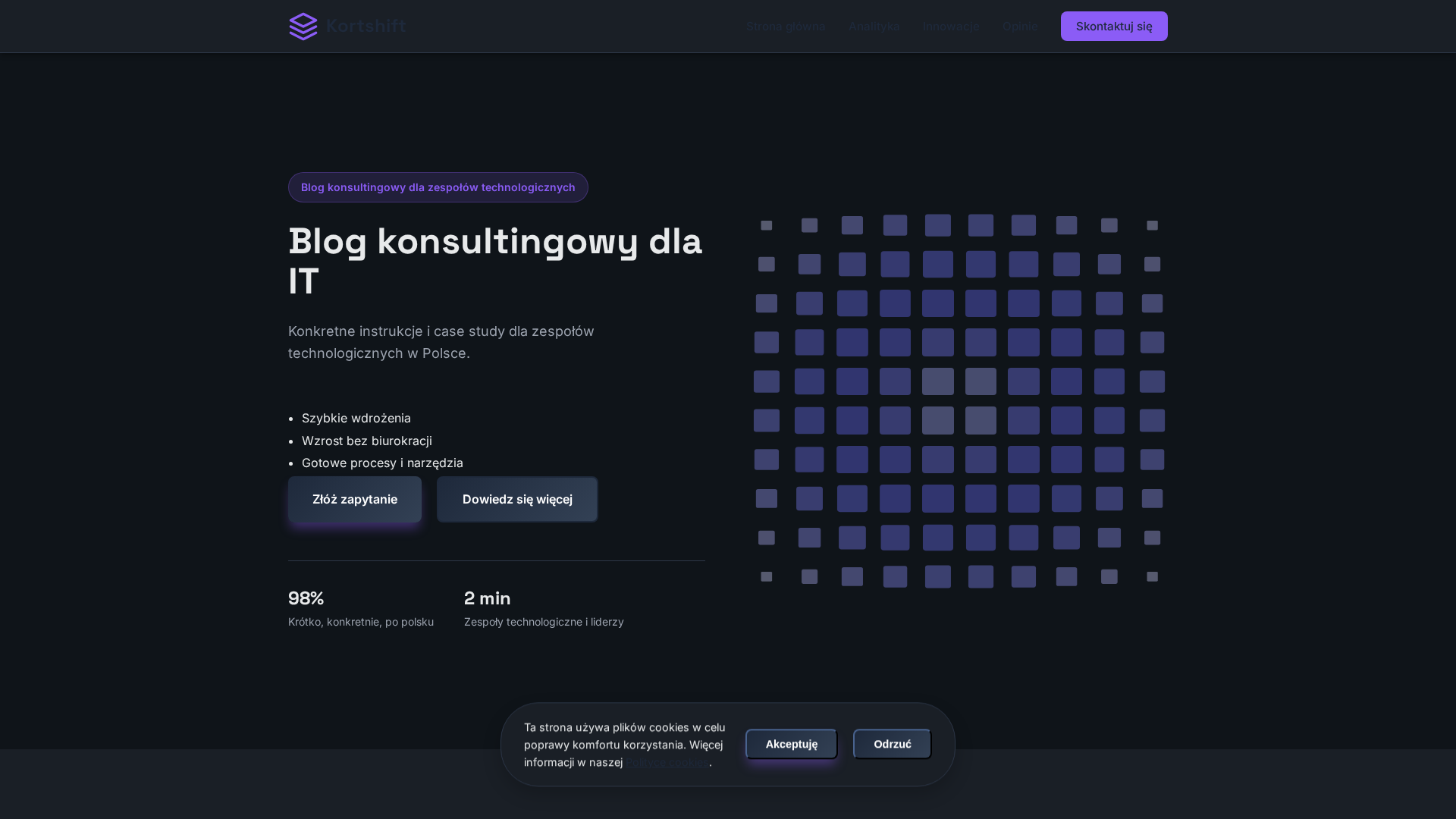
Task: Click the purple tag reading Blog konsultingowy dla zespołów technologicznych
Action: click(438, 187)
